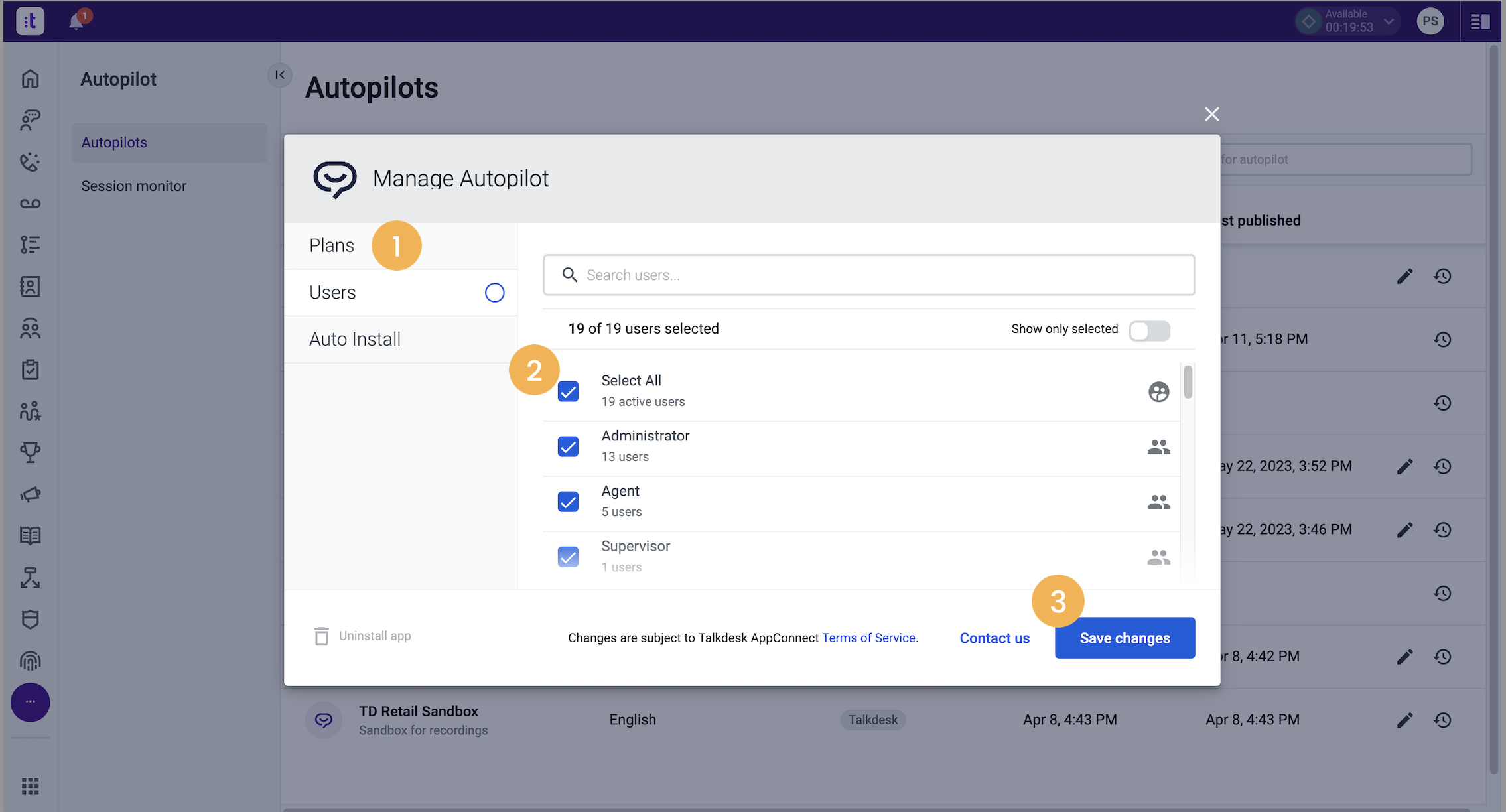Click Uninstall app
This screenshot has height=812, width=1506.
click(x=362, y=636)
